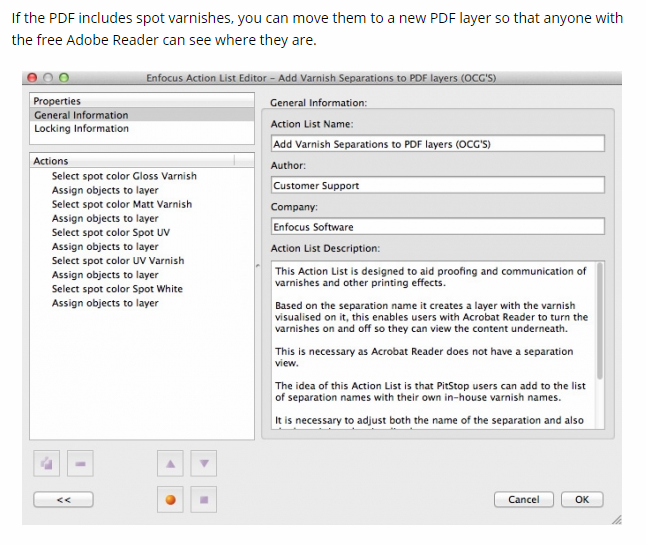Select 'Assign objects to layer' below Gloss Varnish
Image resolution: width=646 pixels, height=545 pixels.
pos(105,190)
